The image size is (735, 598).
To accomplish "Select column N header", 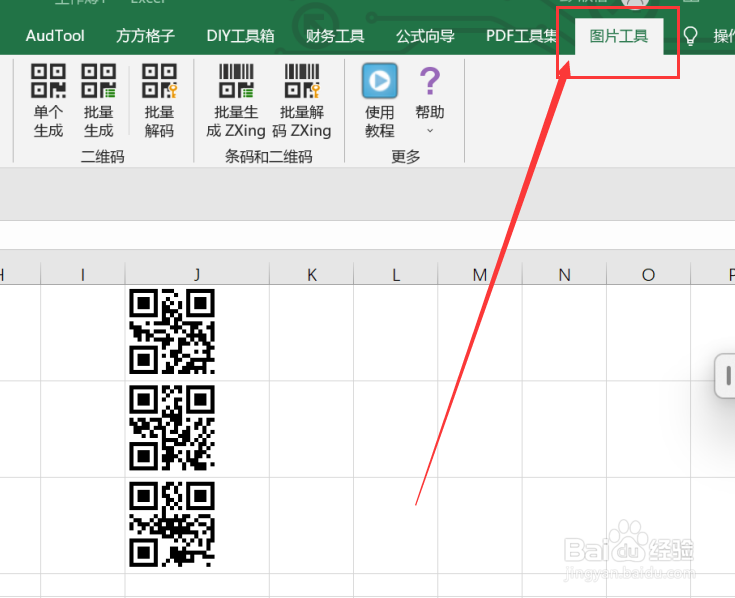I will tap(564, 274).
